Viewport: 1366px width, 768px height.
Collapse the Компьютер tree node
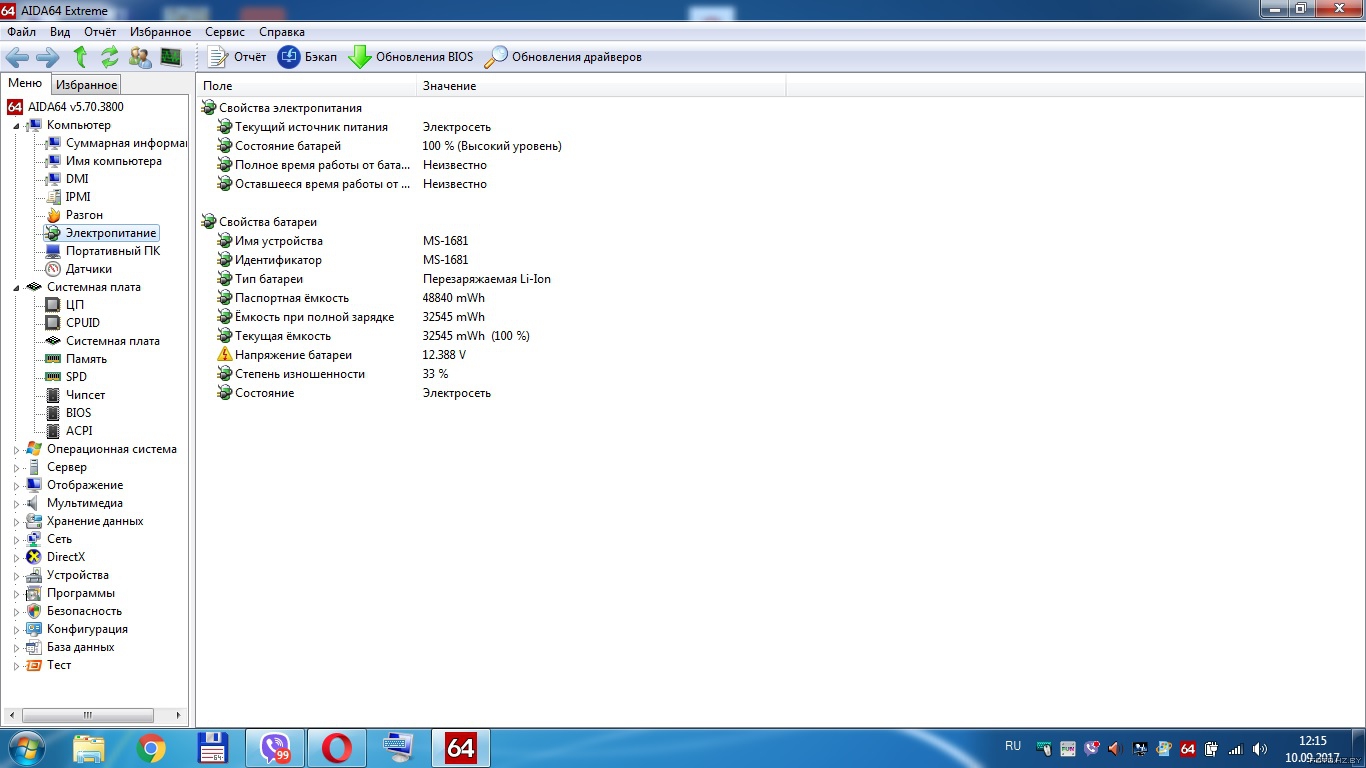16,126
